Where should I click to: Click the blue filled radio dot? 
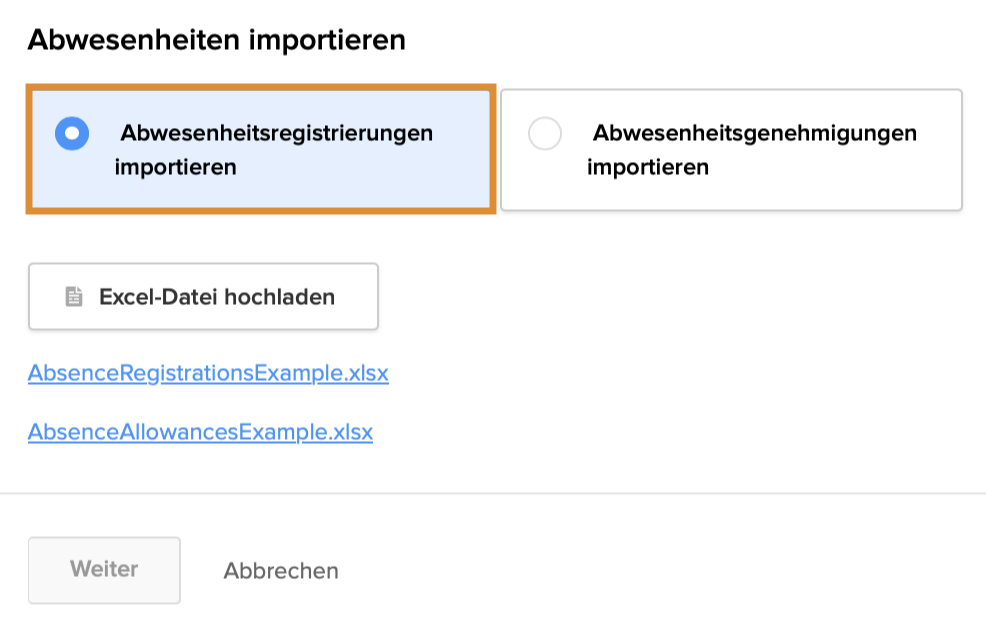[72, 133]
